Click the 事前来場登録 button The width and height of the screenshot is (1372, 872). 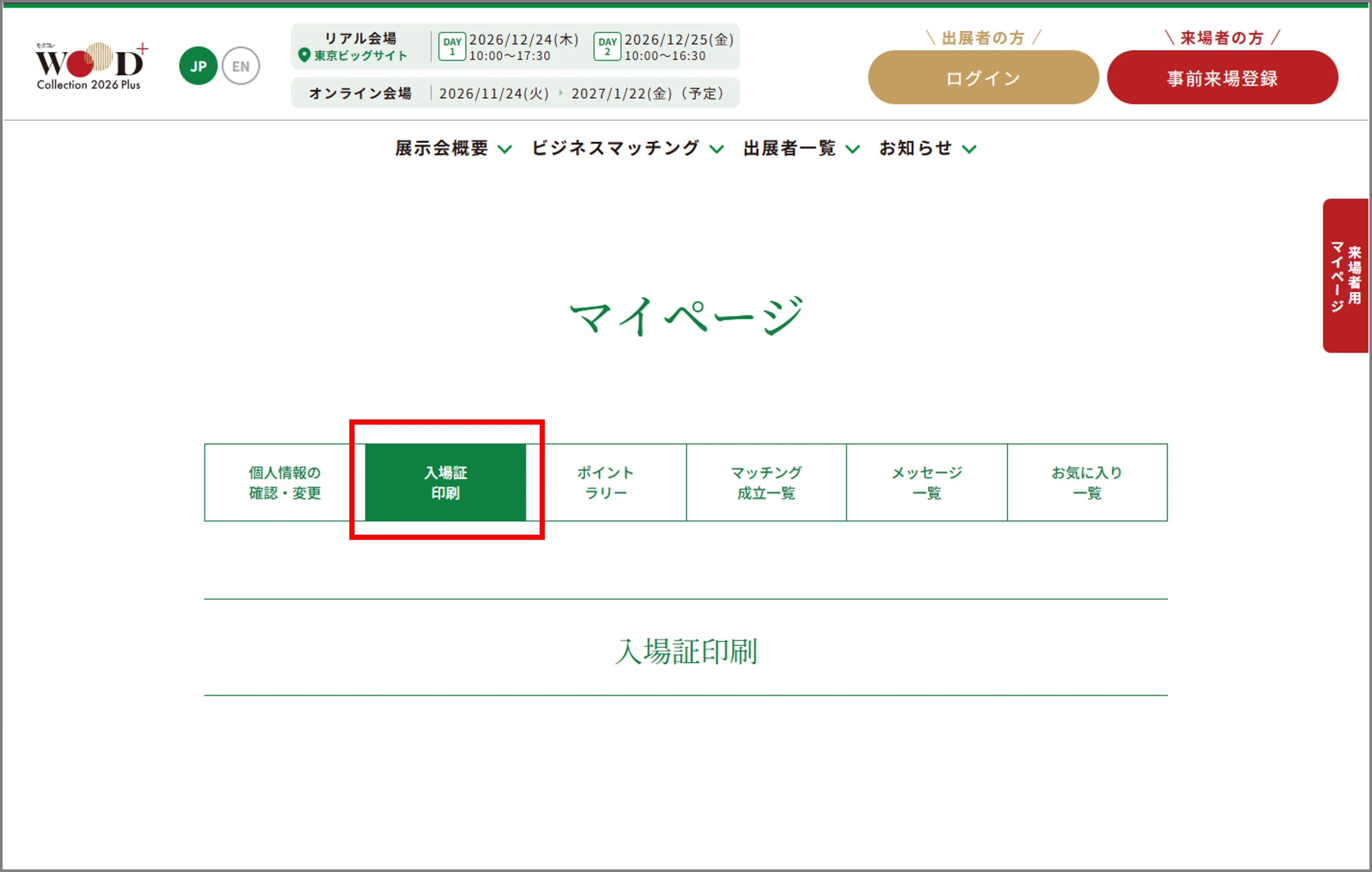pos(1222,77)
